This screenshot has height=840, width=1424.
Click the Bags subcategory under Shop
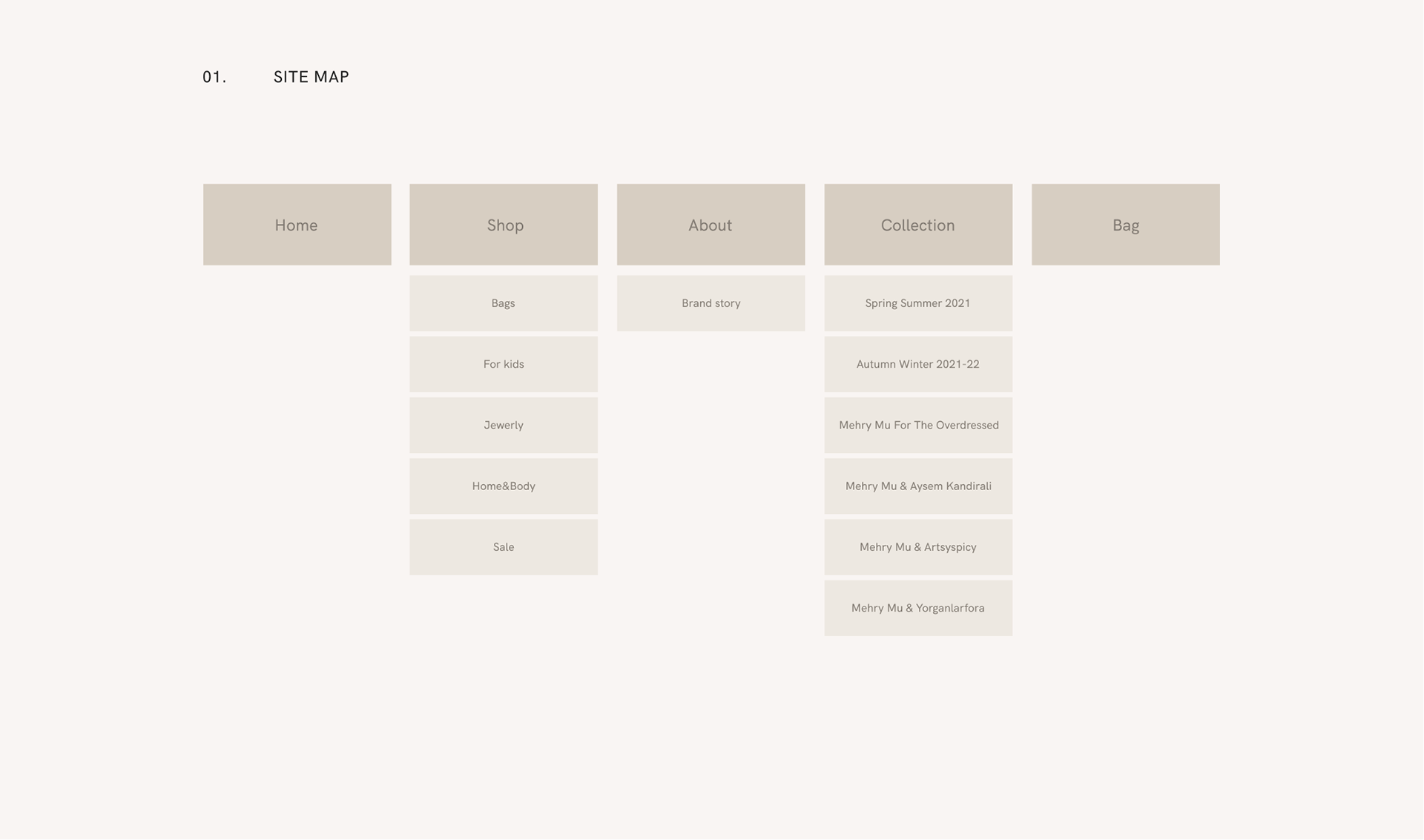(x=503, y=303)
